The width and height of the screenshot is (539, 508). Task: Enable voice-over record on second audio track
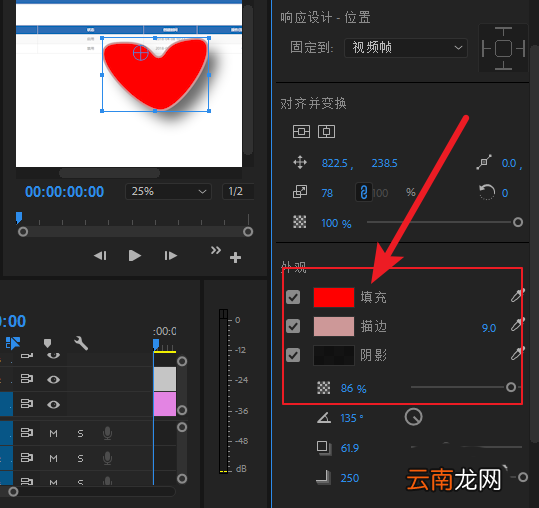pos(108,458)
